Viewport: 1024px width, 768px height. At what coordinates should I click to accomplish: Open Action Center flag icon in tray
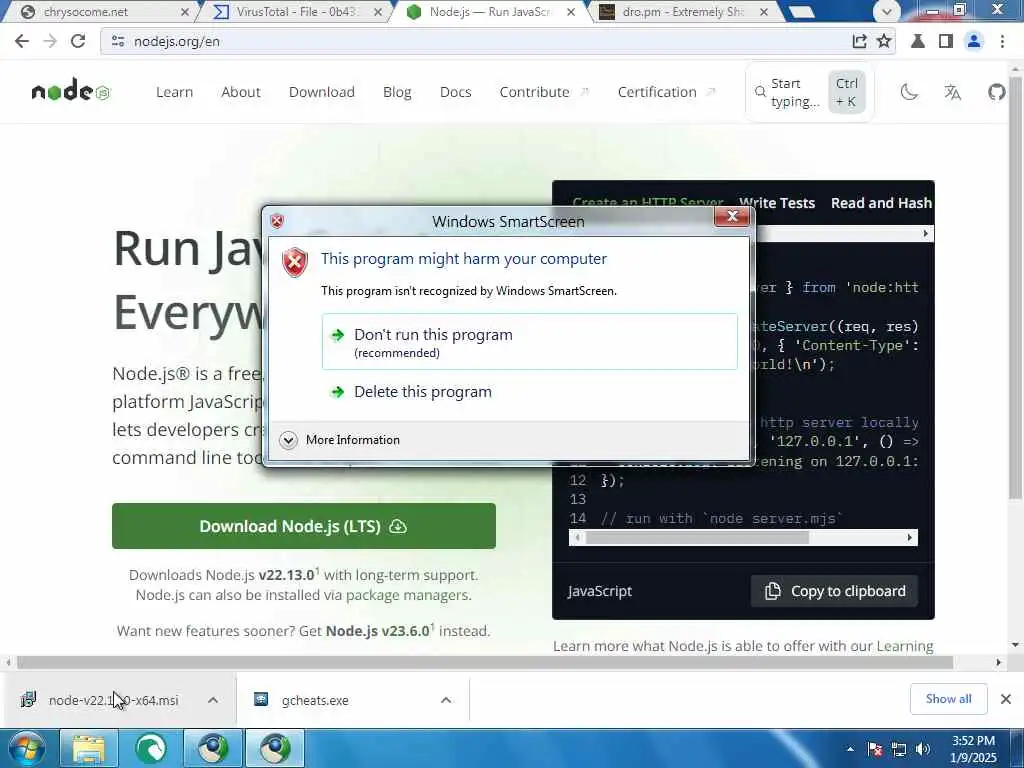click(x=875, y=749)
